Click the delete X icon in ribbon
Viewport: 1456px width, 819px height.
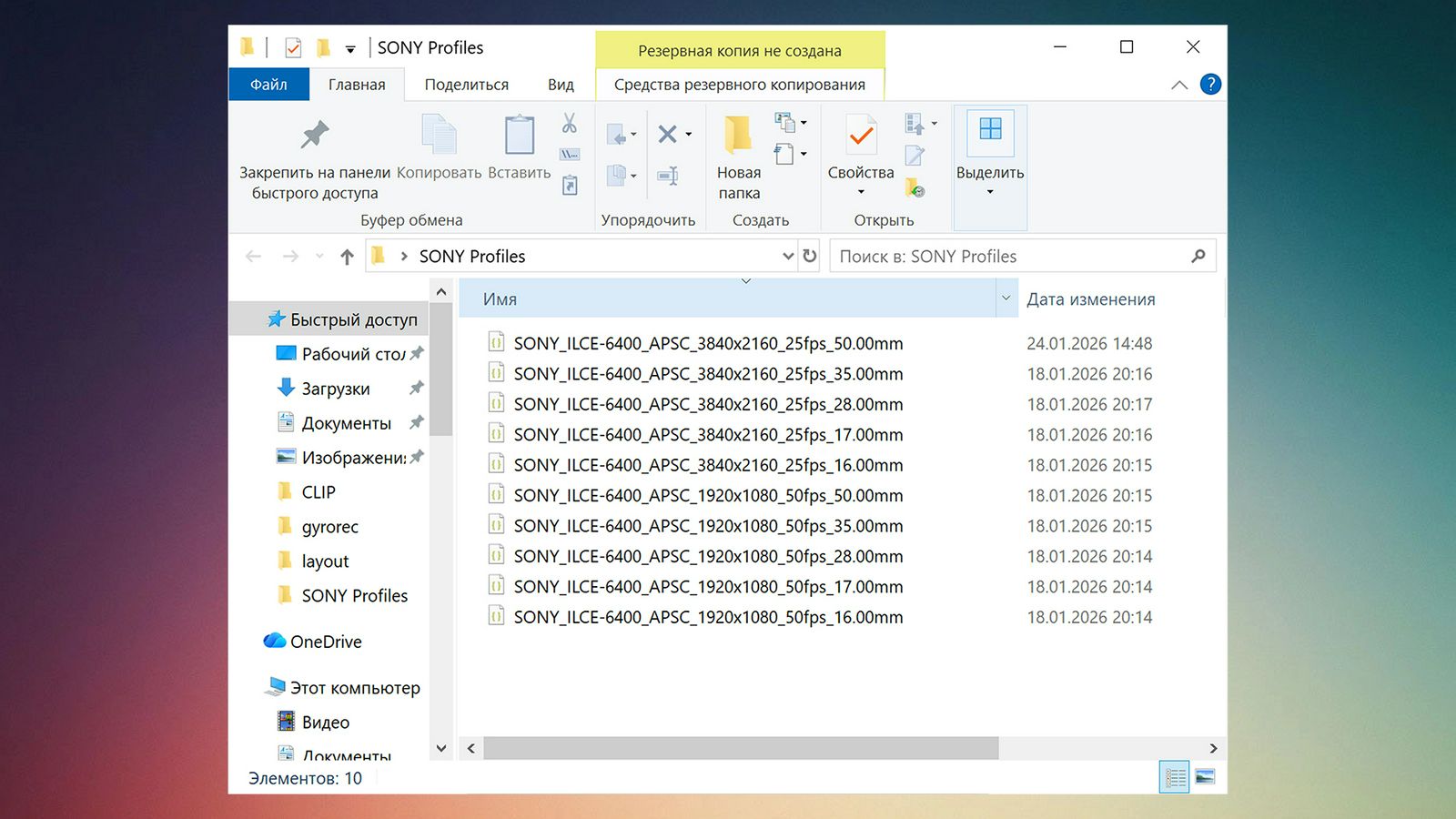[x=667, y=135]
